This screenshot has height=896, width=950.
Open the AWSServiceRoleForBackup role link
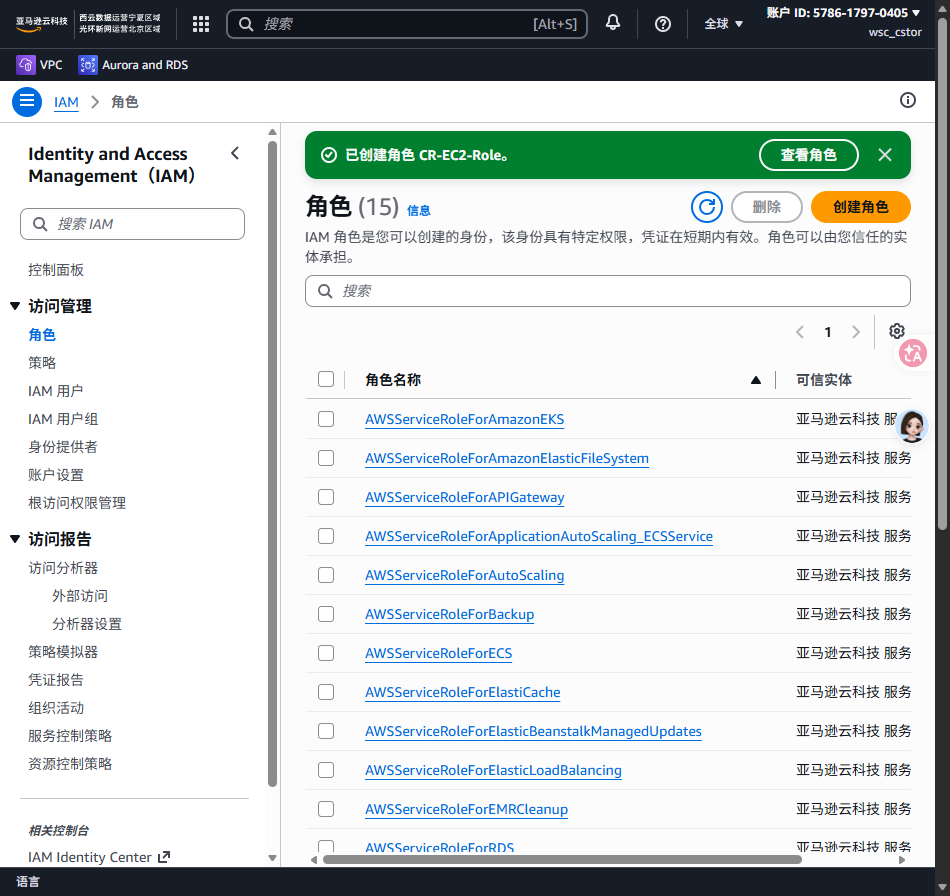click(x=450, y=614)
